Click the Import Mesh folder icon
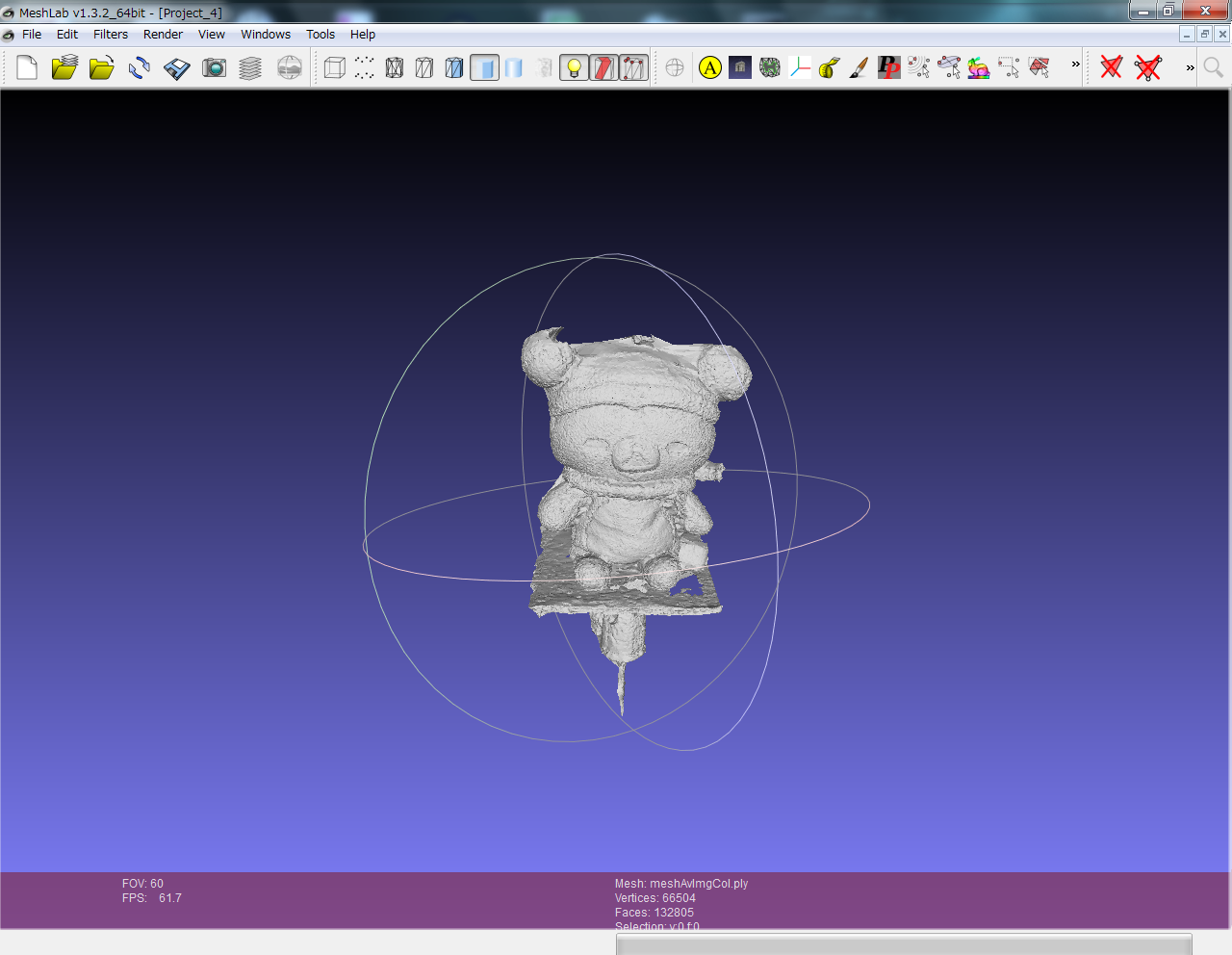 tap(101, 67)
